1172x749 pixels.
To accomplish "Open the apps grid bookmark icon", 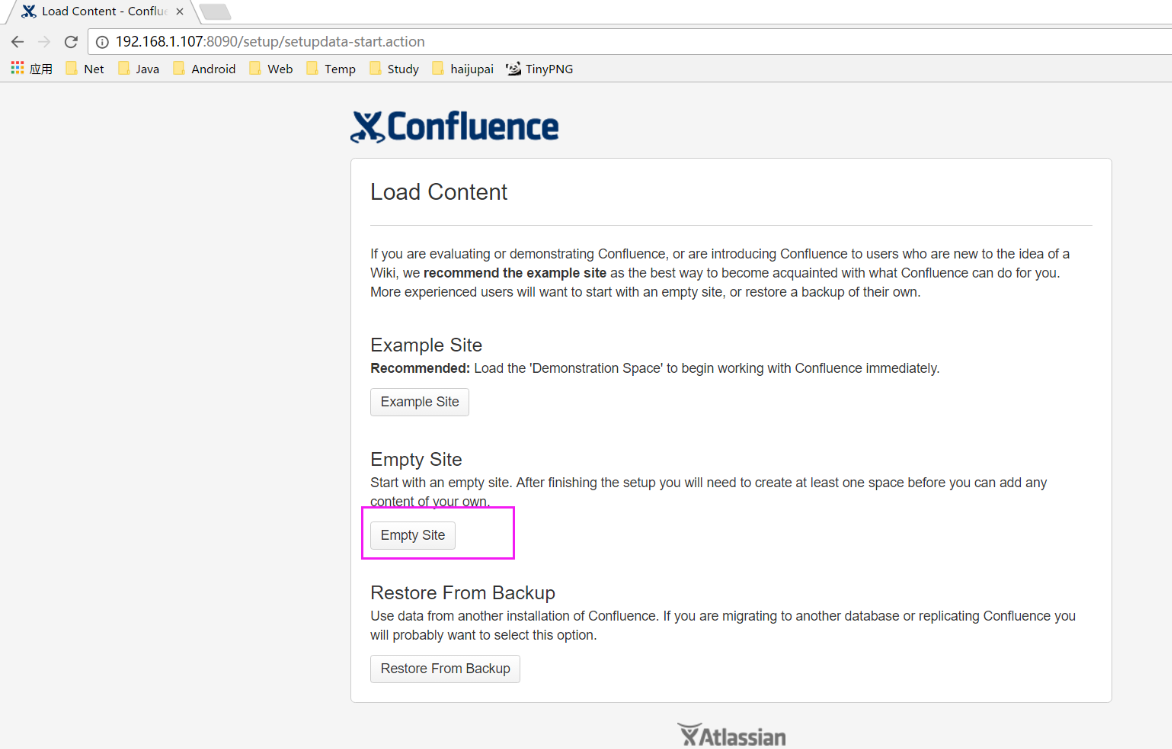I will 31,69.
